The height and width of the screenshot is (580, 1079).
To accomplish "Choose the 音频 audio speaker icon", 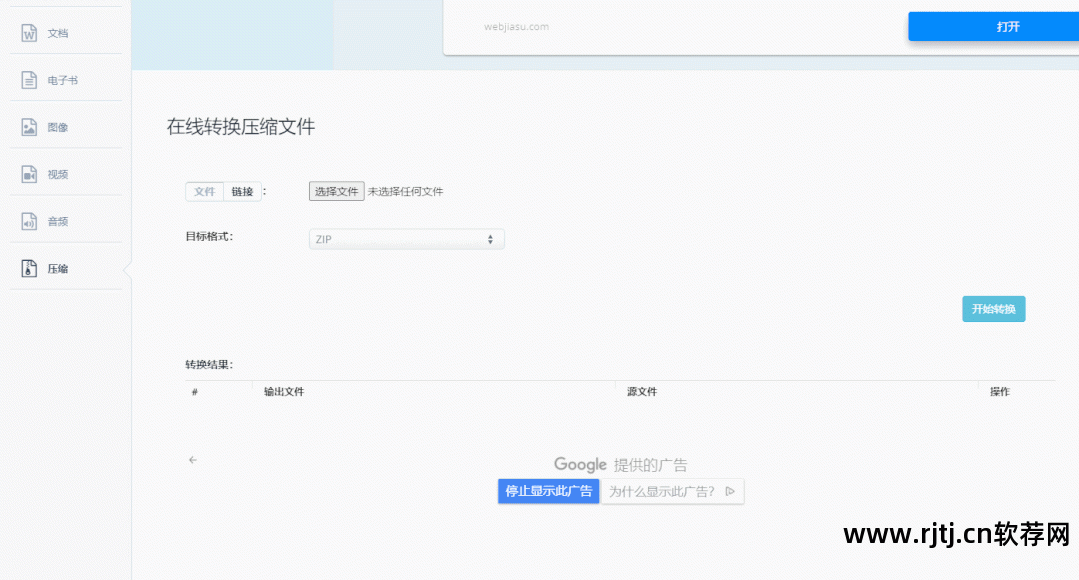I will 29,221.
